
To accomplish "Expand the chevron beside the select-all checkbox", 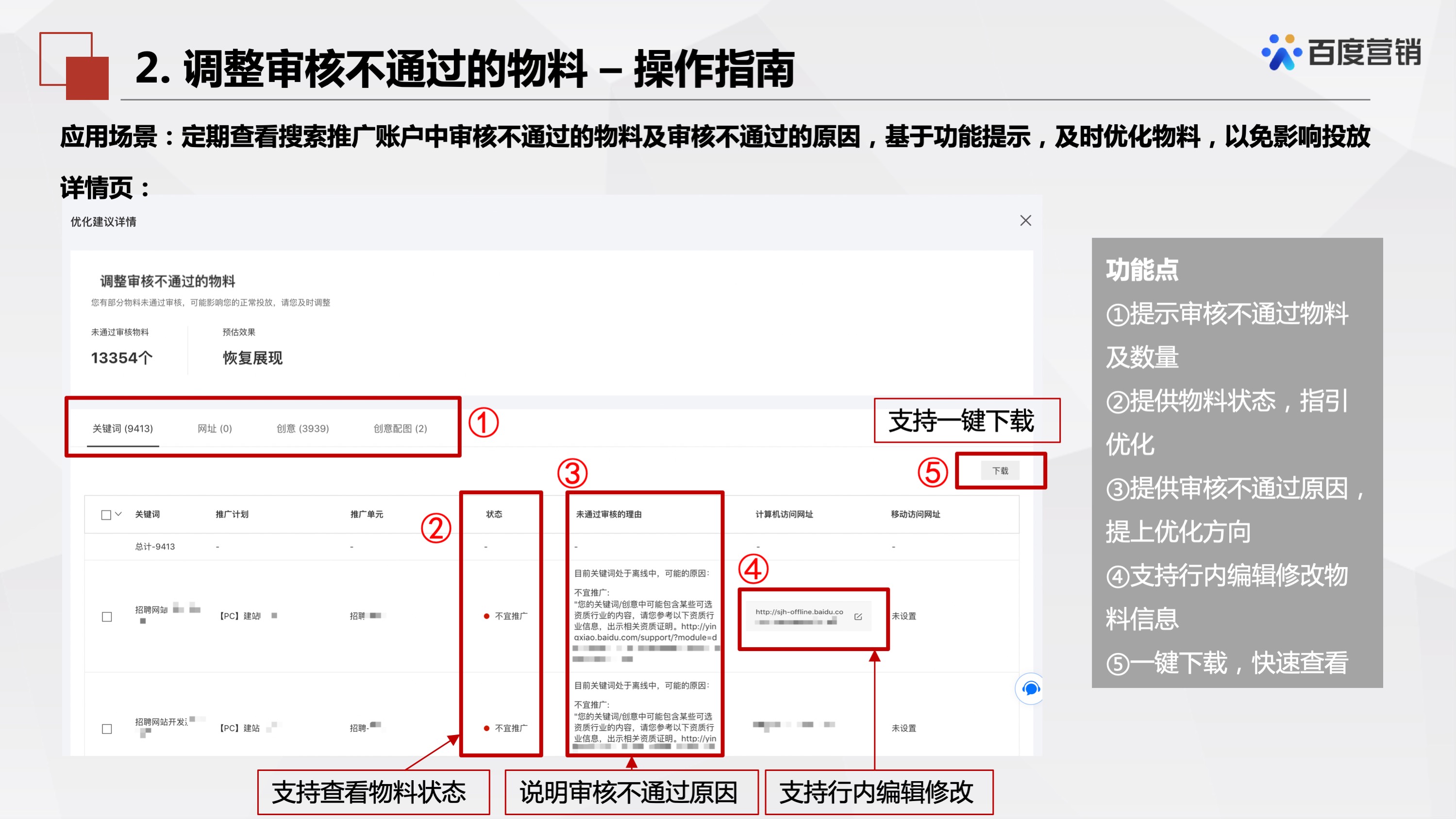I will click(118, 515).
